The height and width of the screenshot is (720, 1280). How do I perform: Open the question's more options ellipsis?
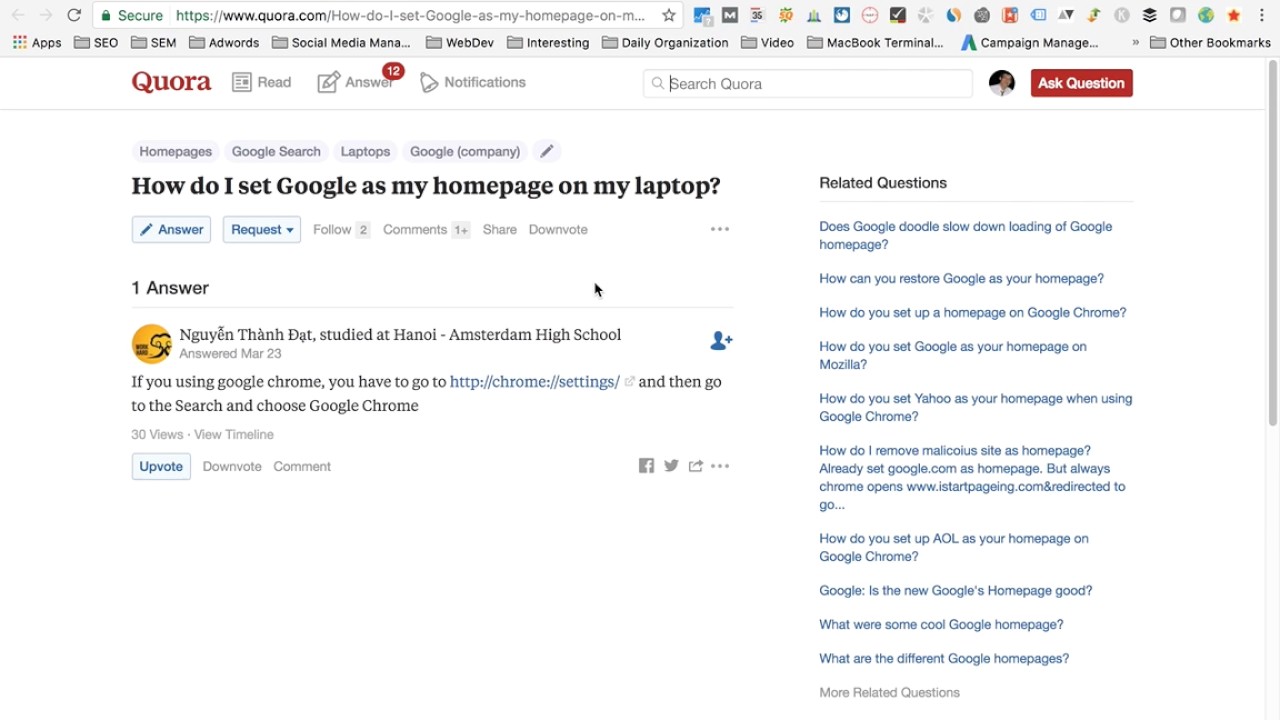[720, 229]
